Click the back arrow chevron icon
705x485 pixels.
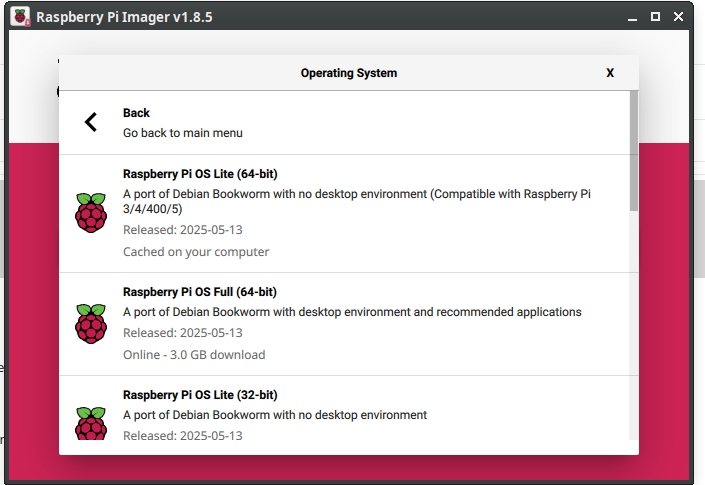pyautogui.click(x=91, y=122)
